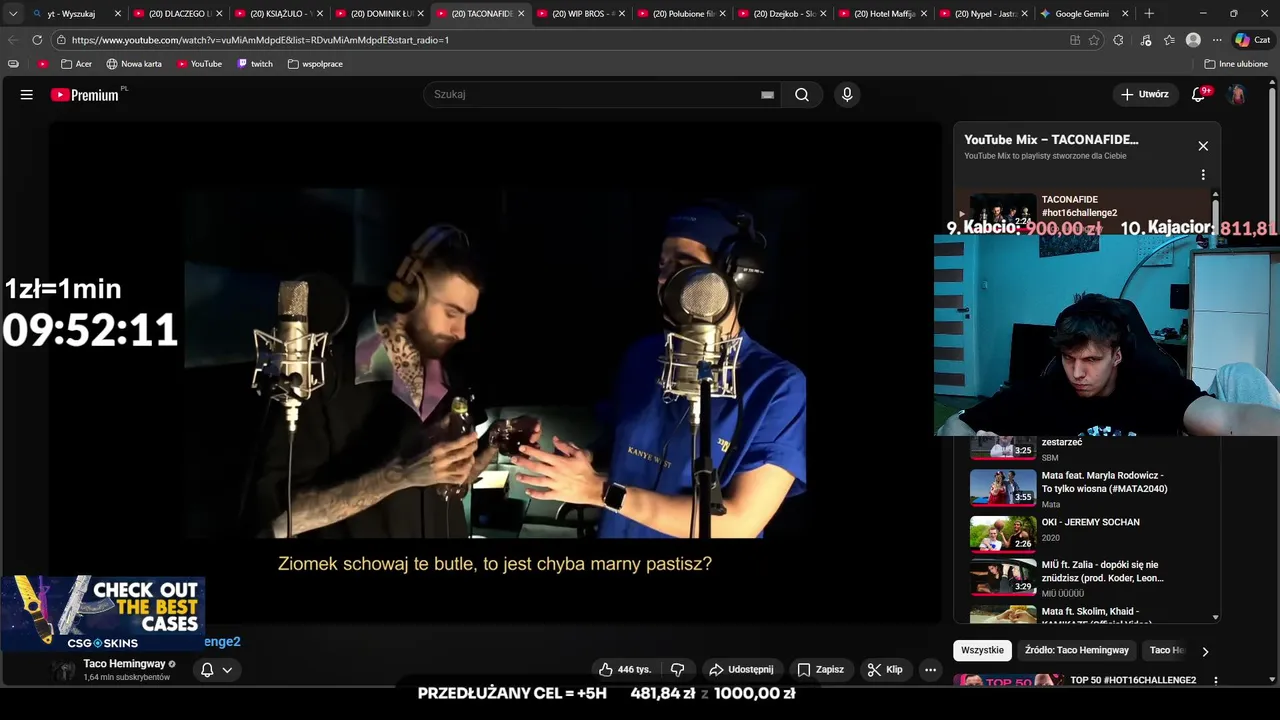Open the media control music-note icon
The width and height of the screenshot is (1280, 720).
(1146, 40)
